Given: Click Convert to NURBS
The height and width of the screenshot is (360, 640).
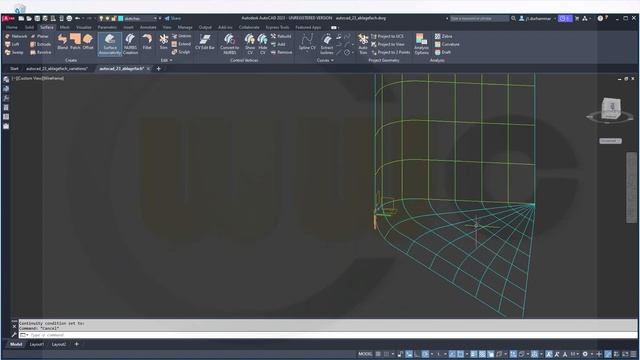Looking at the screenshot, I should (229, 44).
